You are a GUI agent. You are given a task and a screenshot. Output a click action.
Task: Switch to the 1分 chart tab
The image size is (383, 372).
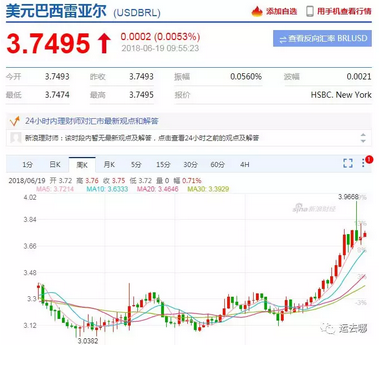tap(28, 164)
